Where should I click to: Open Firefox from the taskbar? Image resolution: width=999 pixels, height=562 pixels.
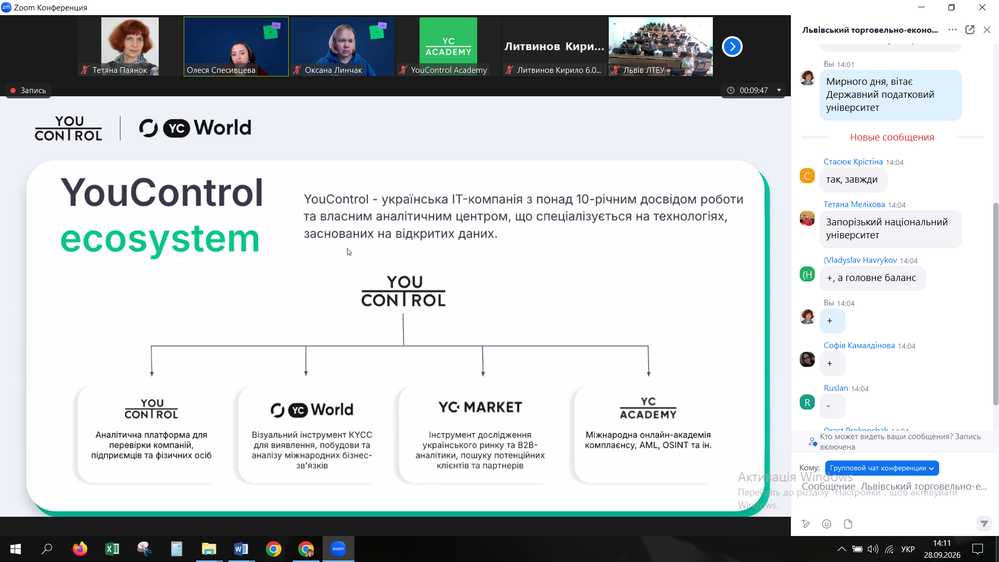[80, 549]
